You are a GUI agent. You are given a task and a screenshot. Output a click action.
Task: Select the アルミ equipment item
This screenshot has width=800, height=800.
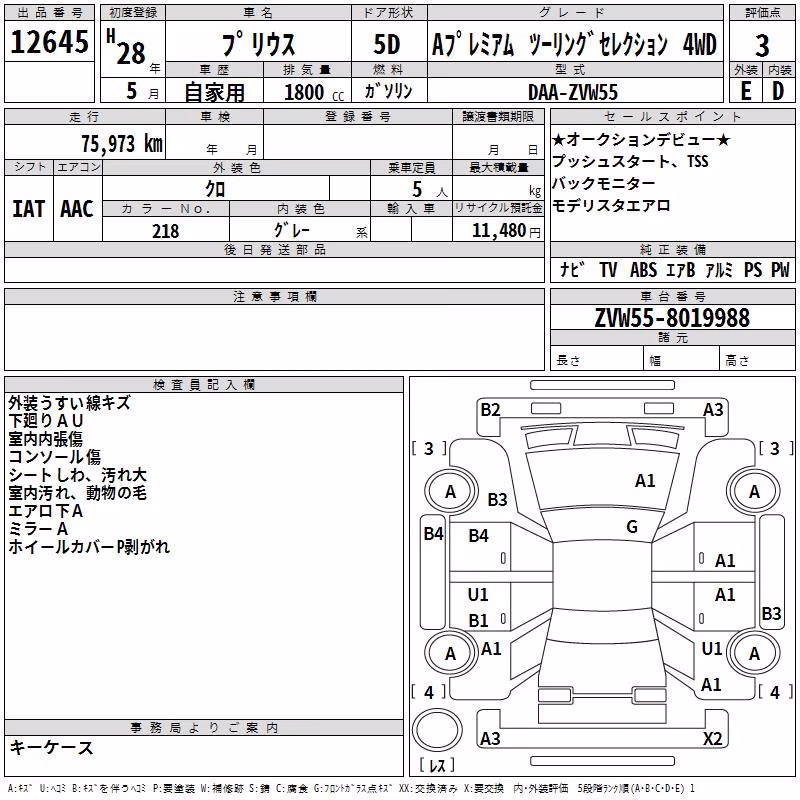[719, 269]
